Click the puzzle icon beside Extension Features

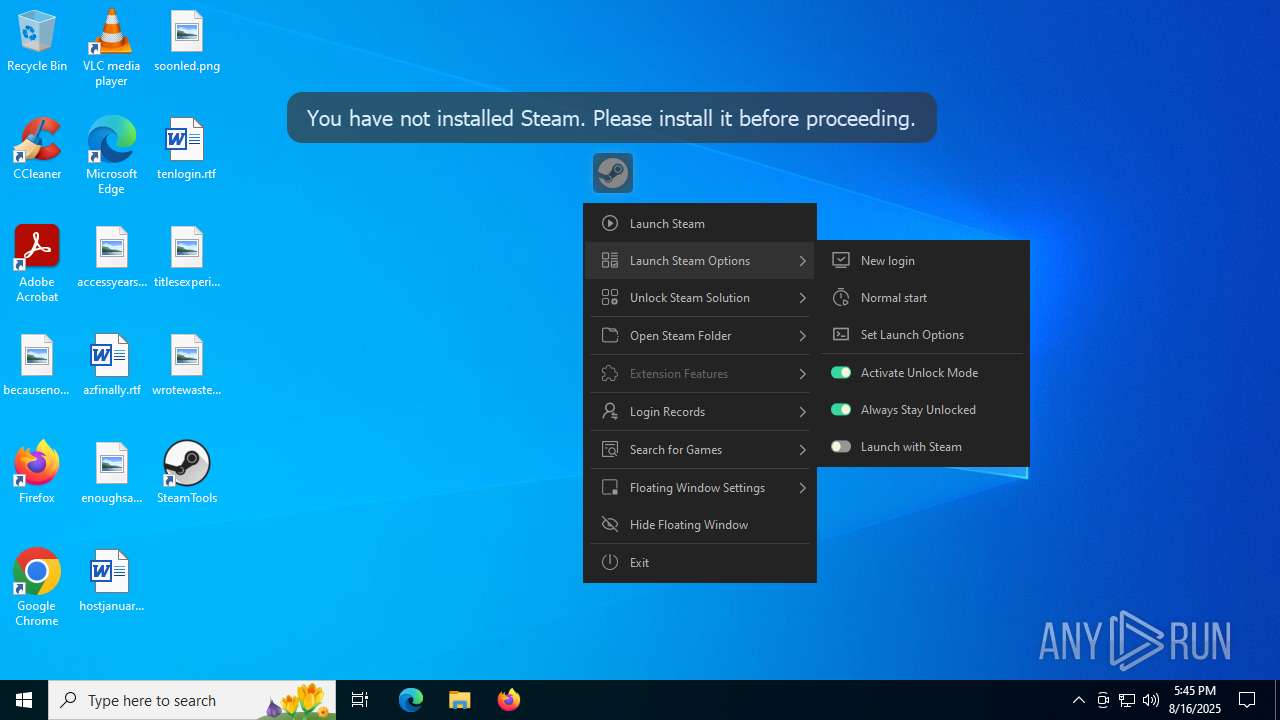(610, 373)
